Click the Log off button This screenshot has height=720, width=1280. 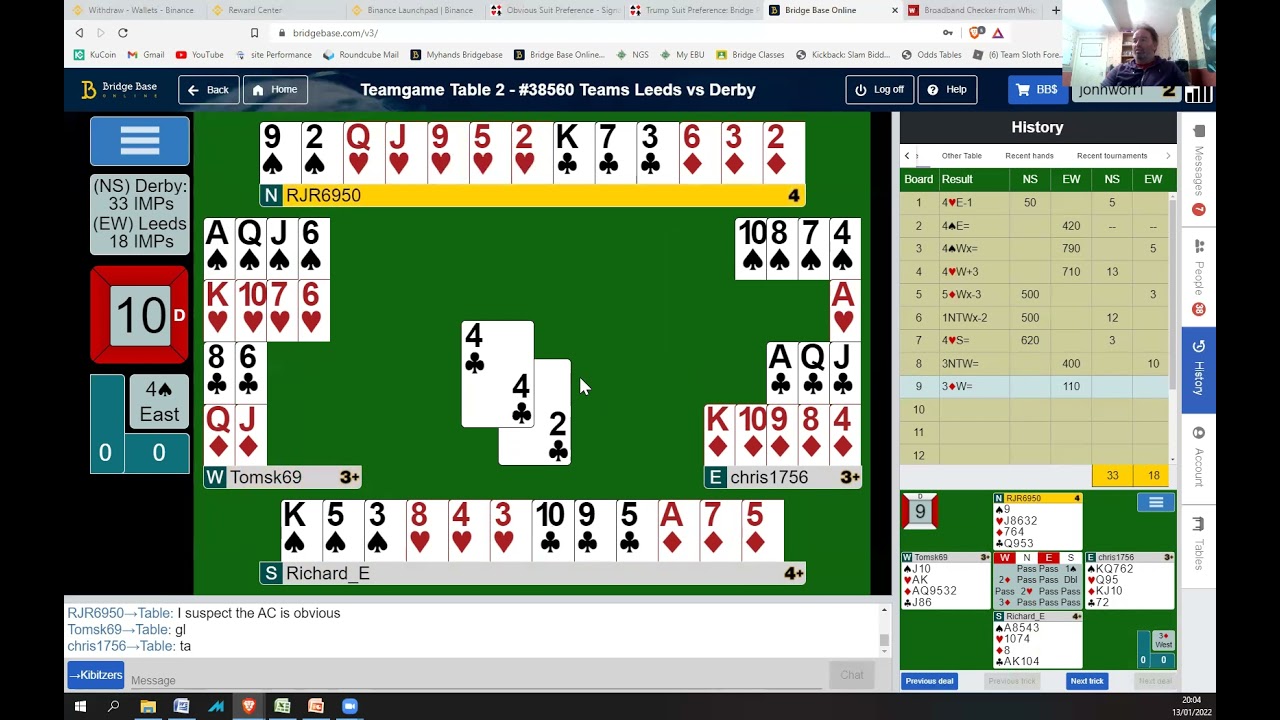pyautogui.click(x=879, y=90)
